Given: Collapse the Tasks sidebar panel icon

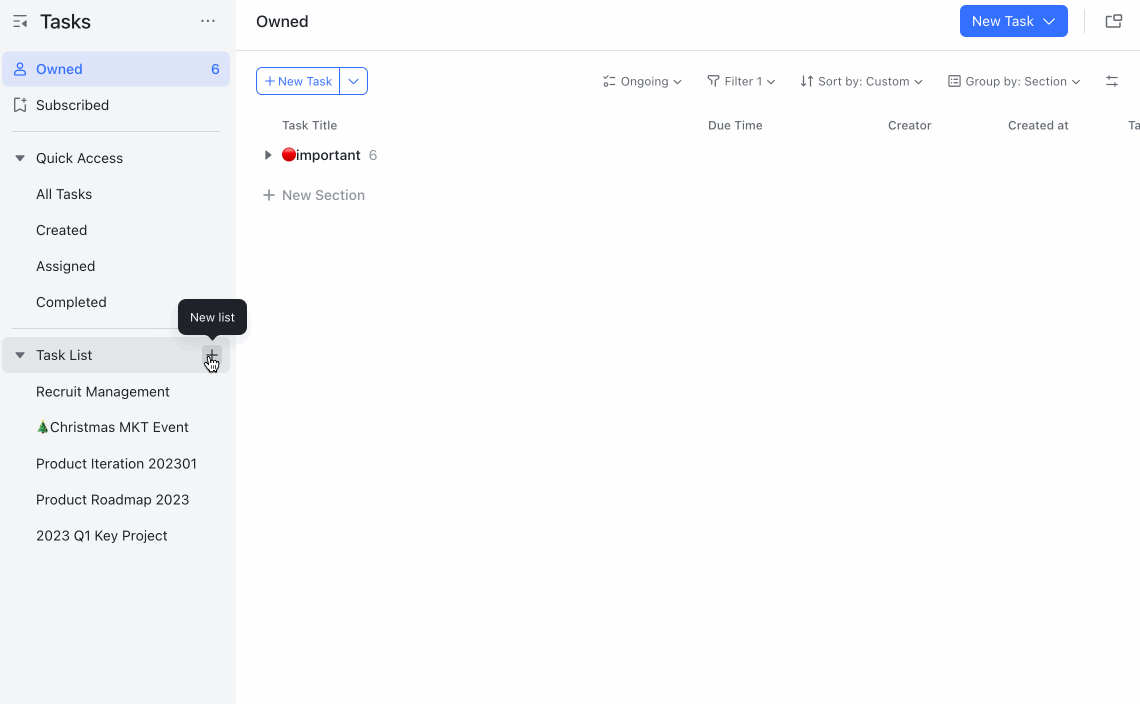Looking at the screenshot, I should [x=20, y=20].
